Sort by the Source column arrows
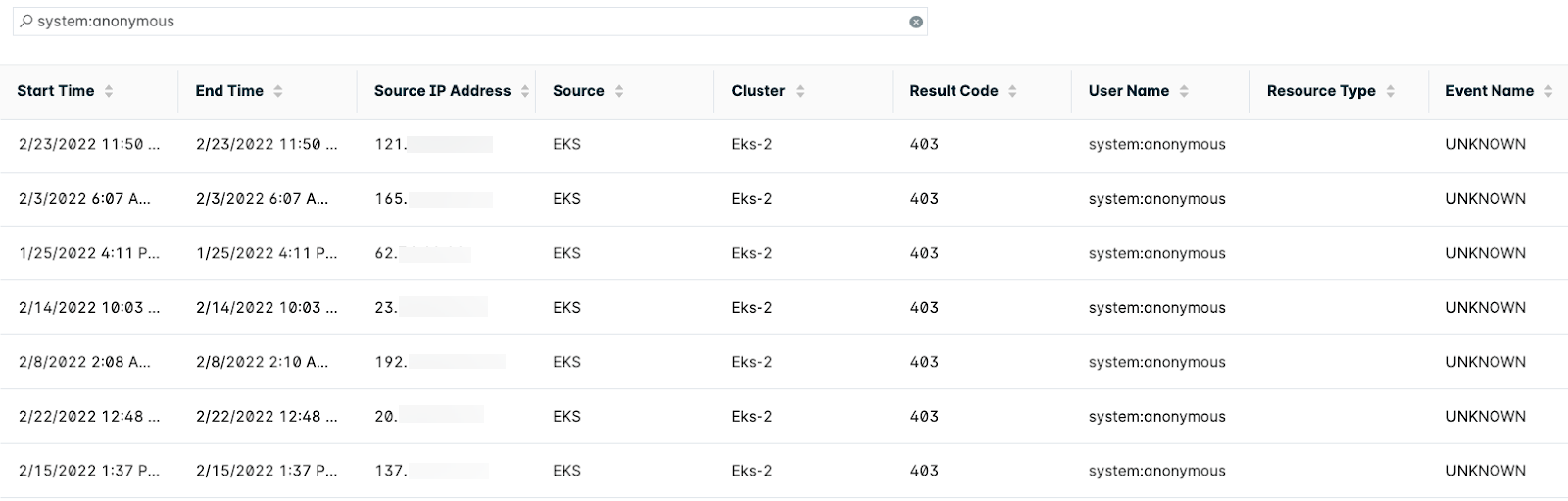The height and width of the screenshot is (501, 1568). [x=619, y=91]
